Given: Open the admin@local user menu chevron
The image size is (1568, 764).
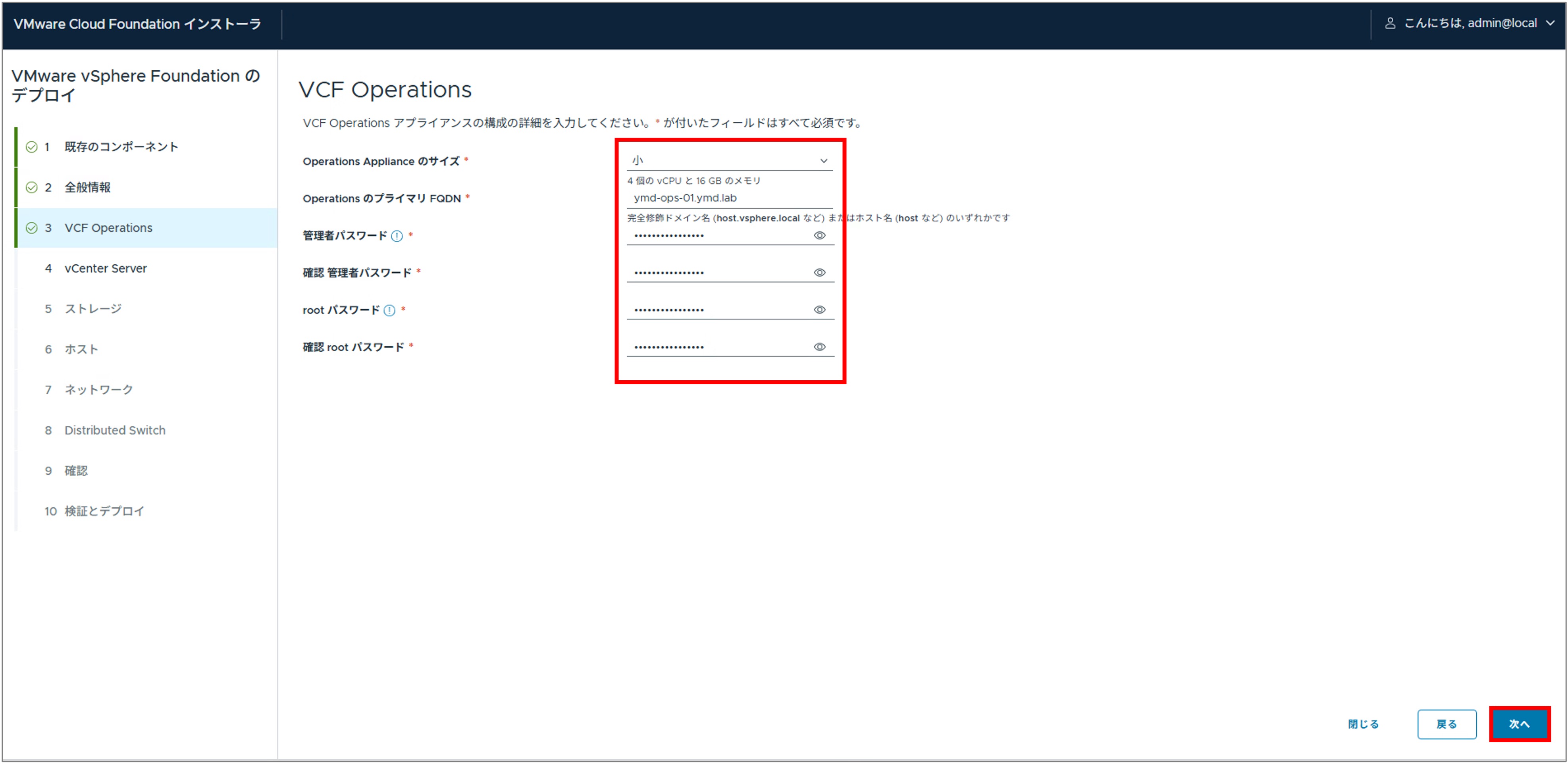Looking at the screenshot, I should coord(1550,23).
